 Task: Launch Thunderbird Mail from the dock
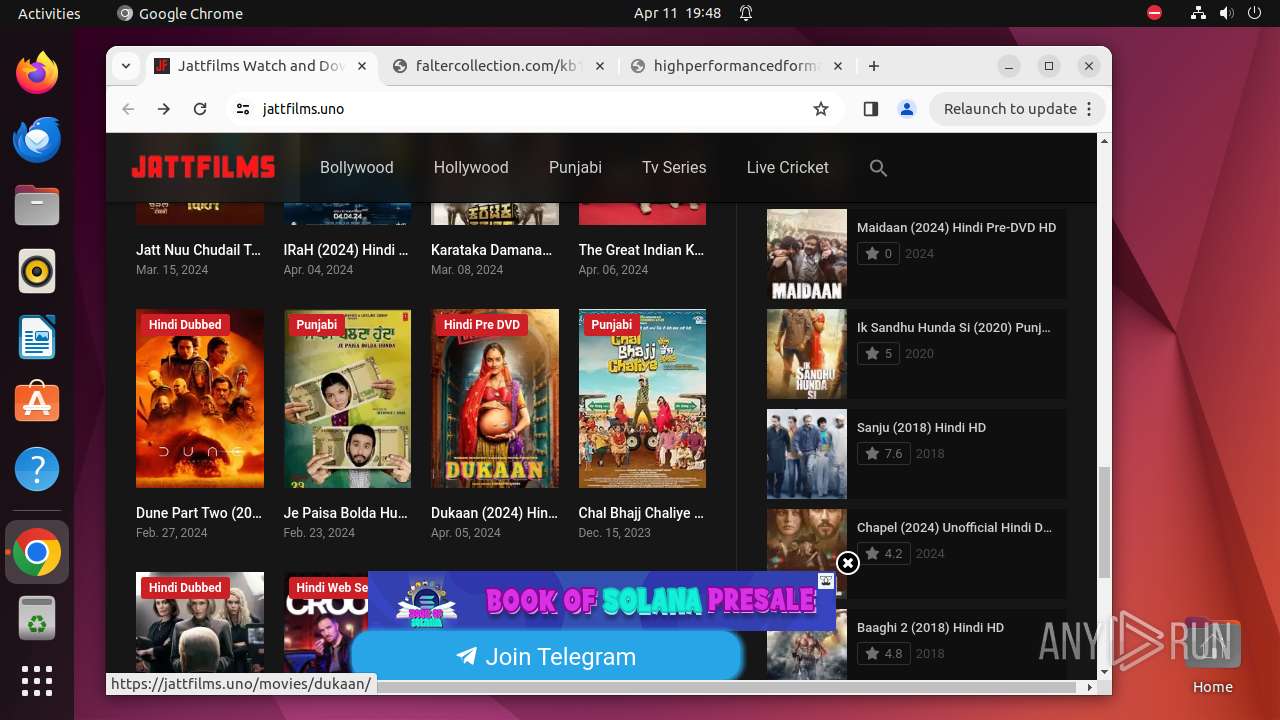[x=37, y=140]
